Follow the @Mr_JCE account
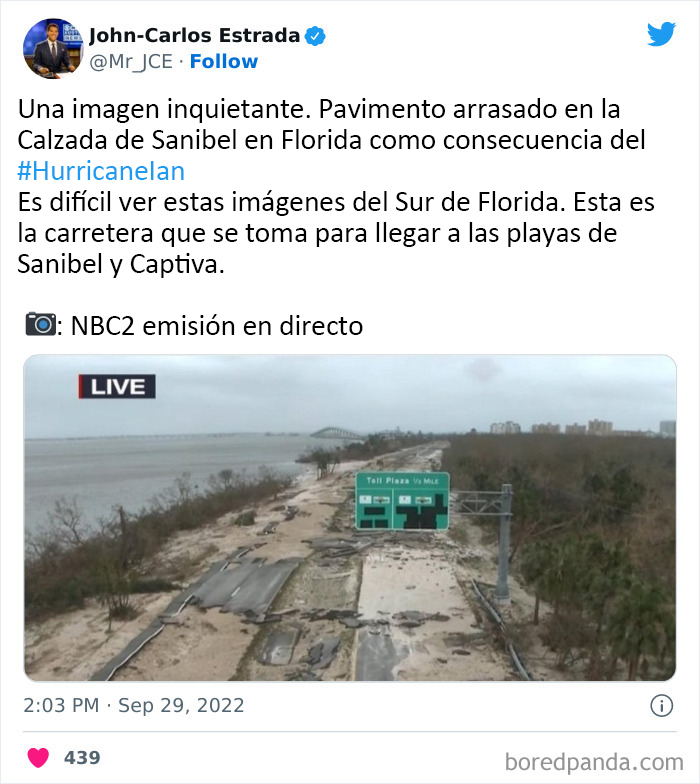Viewport: 700px width, 784px height. tap(224, 62)
